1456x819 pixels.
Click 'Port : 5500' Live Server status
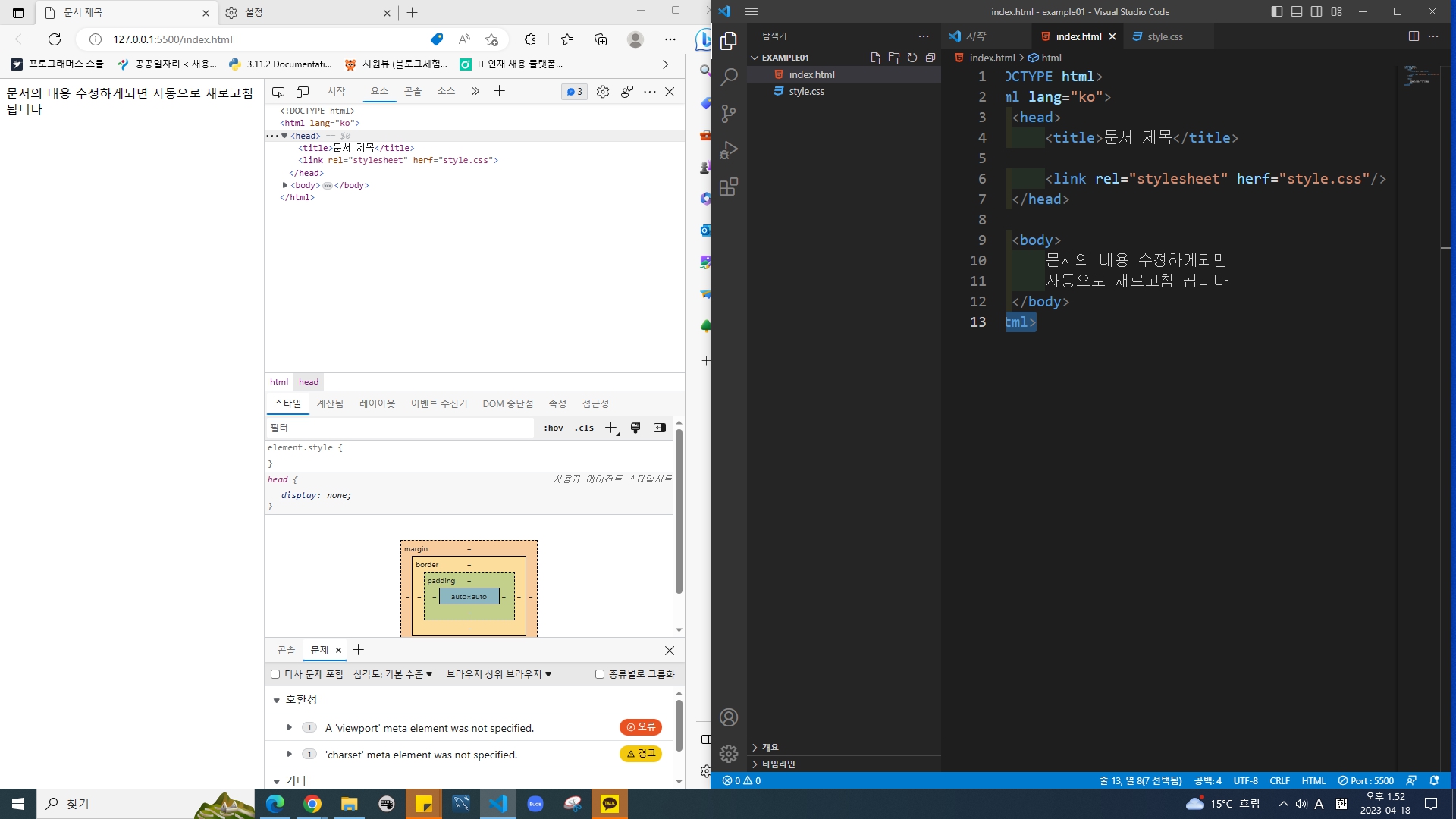pos(1366,780)
